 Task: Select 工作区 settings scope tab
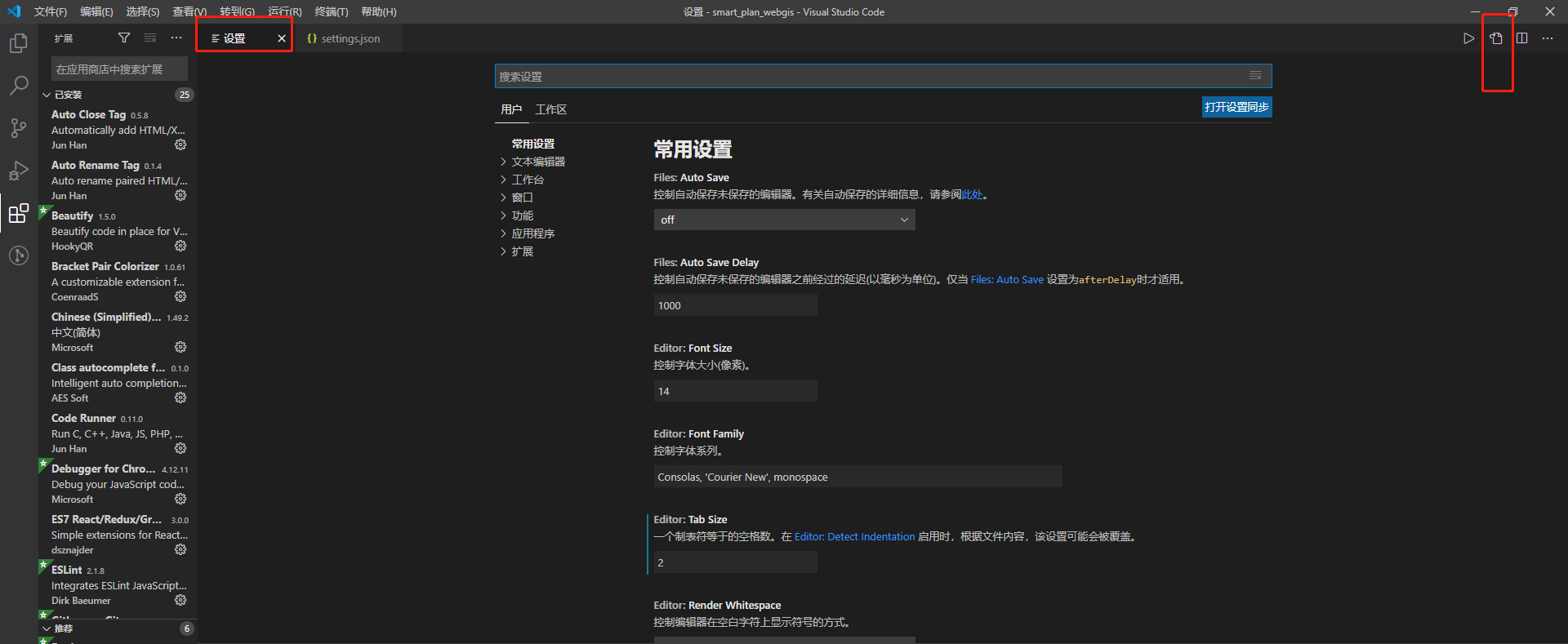click(x=551, y=109)
